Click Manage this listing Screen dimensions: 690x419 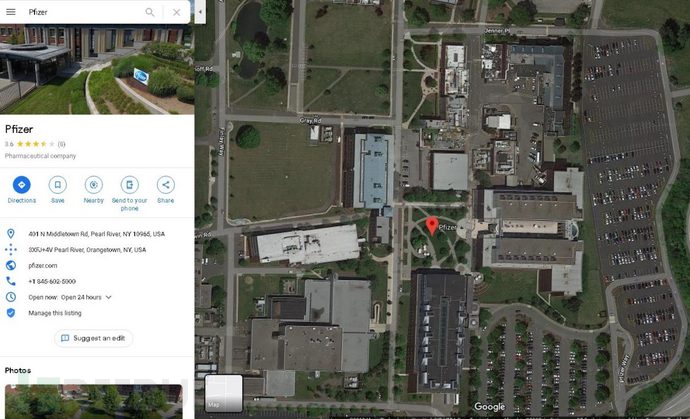click(55, 313)
